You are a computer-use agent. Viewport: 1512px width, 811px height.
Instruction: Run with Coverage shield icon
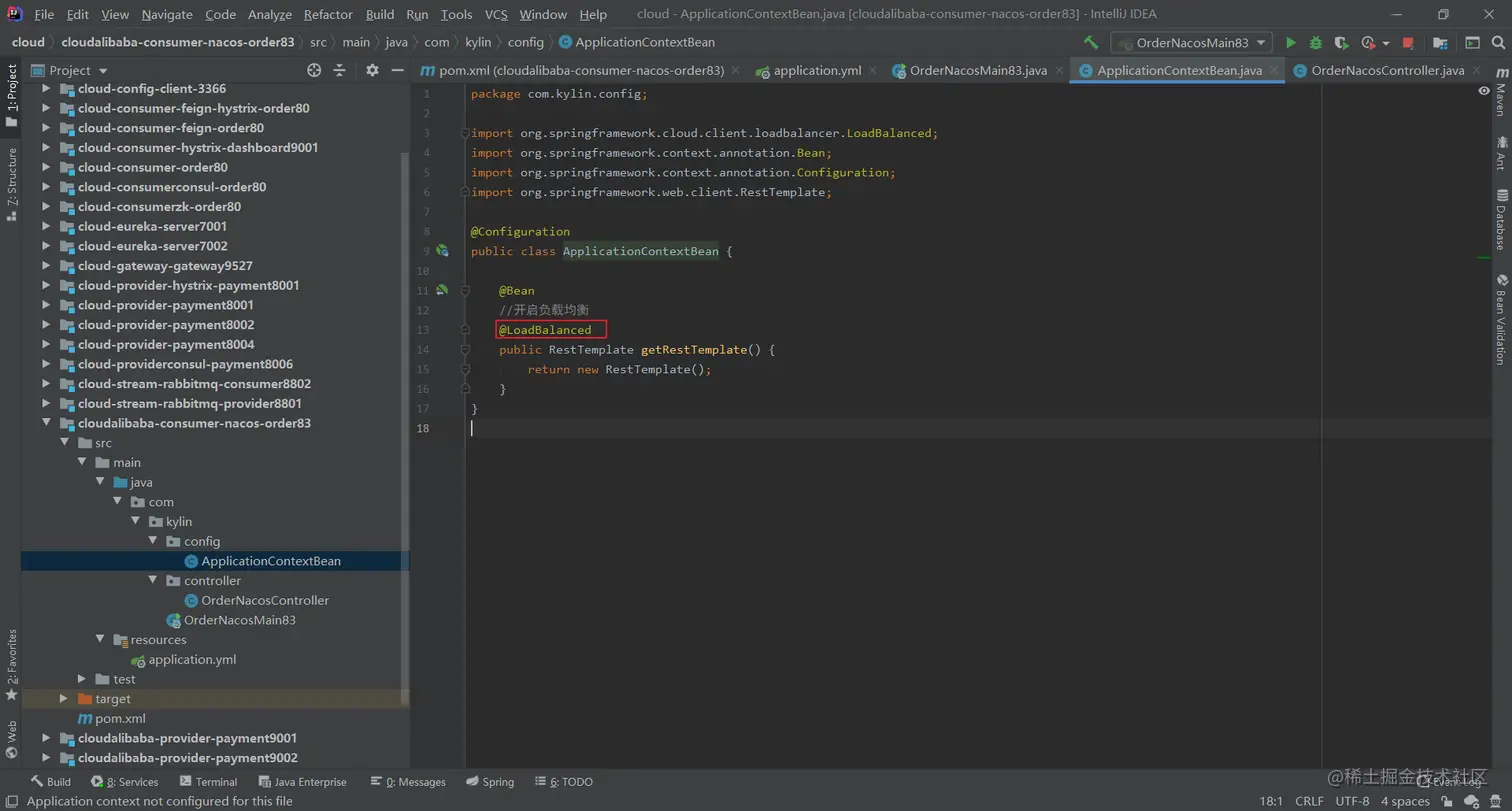coord(1342,43)
